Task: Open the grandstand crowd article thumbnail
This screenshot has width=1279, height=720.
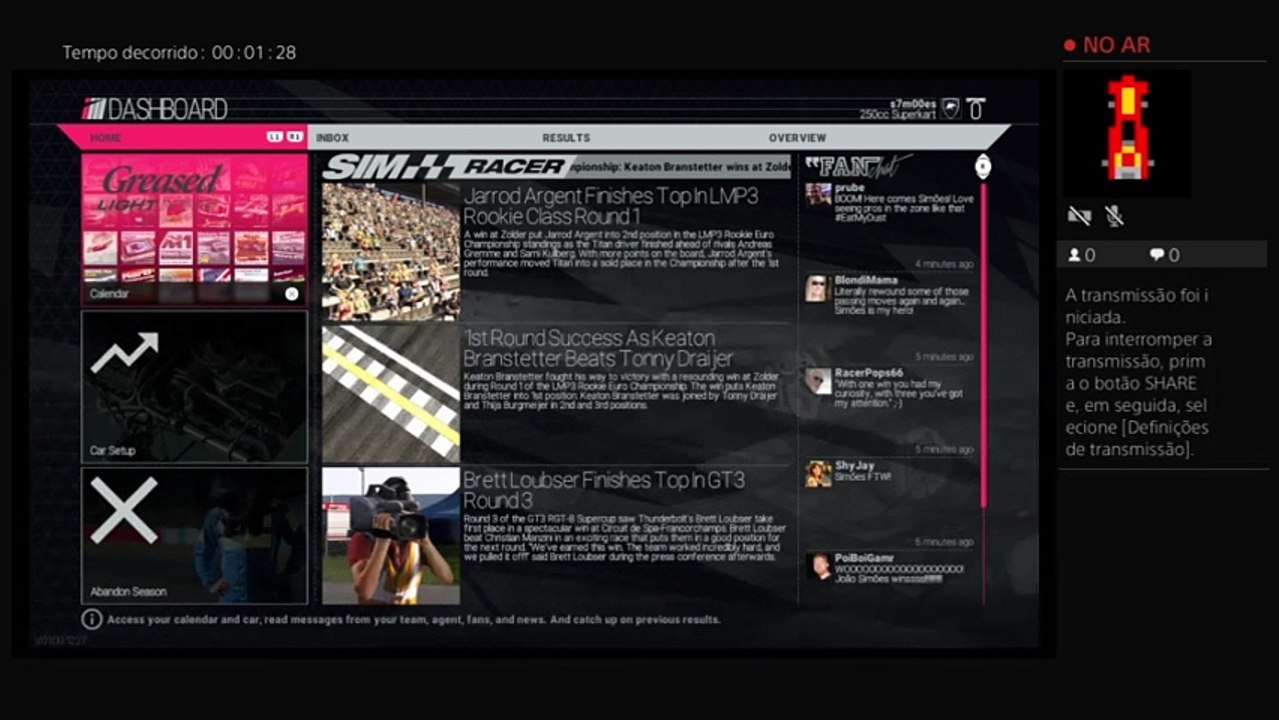Action: 391,251
